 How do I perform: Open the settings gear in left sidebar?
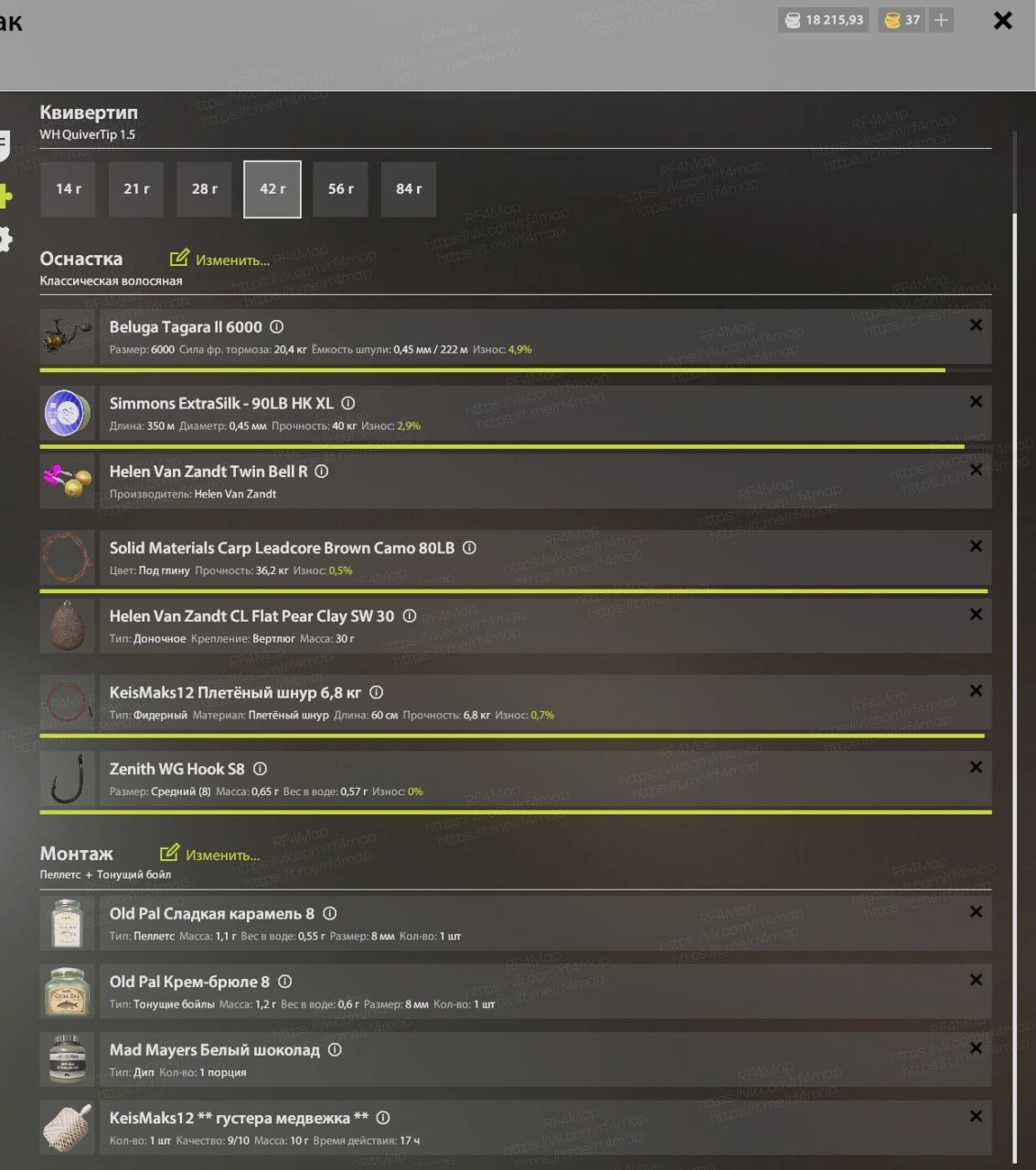pyautogui.click(x=5, y=240)
